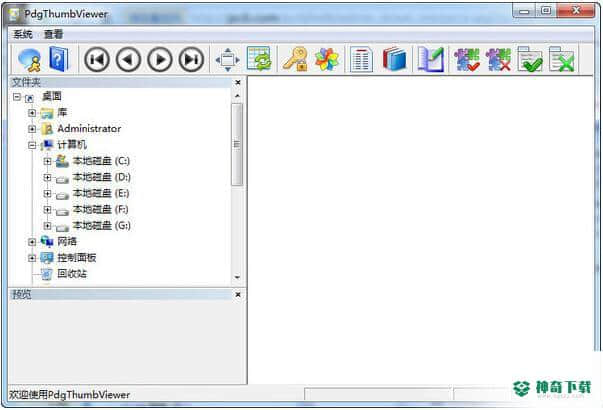Select 库 folder in tree
Viewport: 603px width, 410px height.
[62, 112]
